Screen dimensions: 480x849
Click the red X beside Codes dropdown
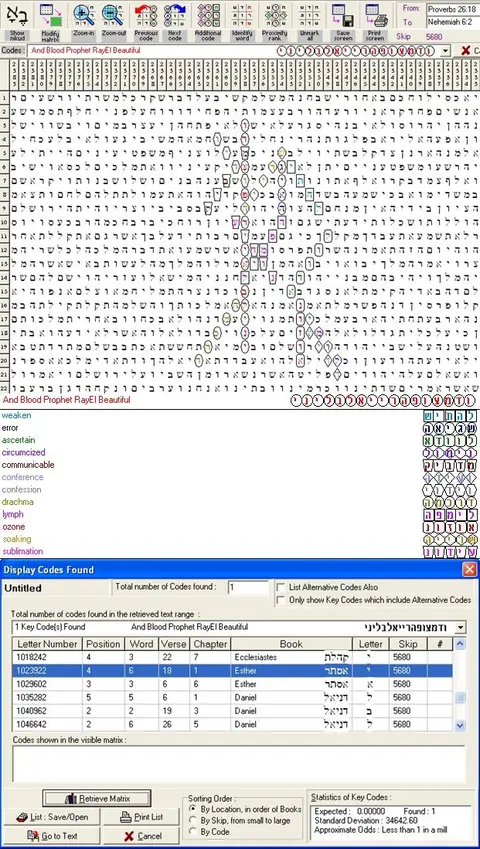(465, 50)
